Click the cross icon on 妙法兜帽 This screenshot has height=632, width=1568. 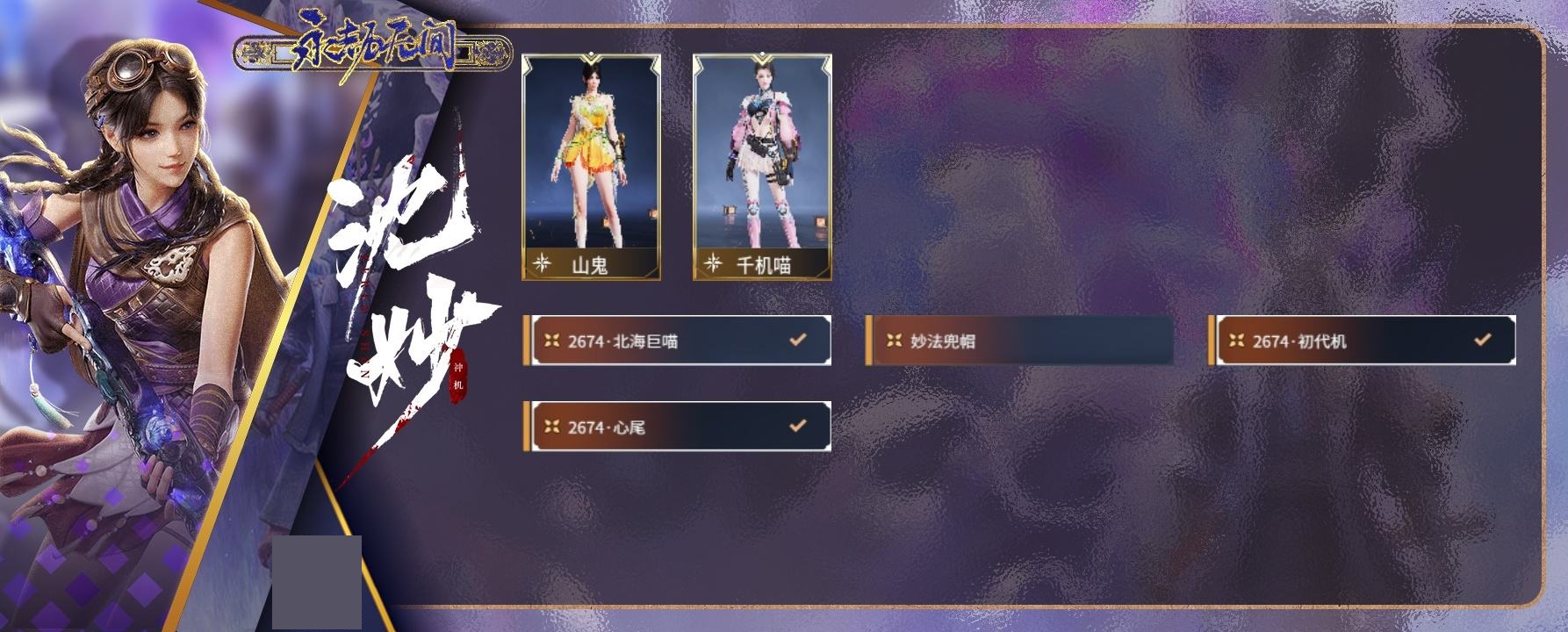[x=894, y=341]
